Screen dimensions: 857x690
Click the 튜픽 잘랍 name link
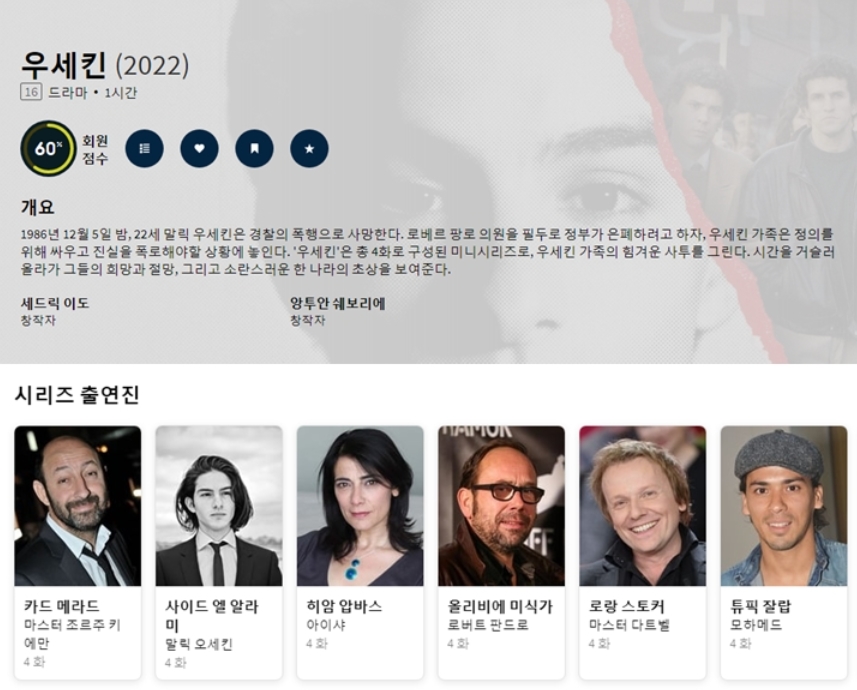760,606
